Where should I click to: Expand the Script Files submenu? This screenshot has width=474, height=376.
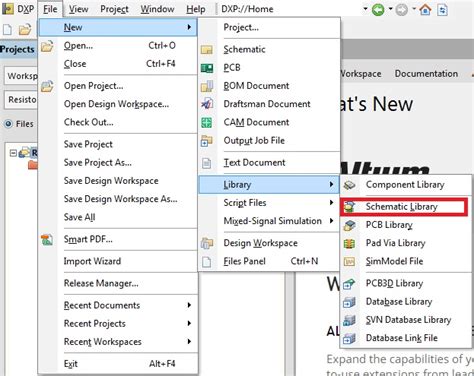pyautogui.click(x=269, y=203)
